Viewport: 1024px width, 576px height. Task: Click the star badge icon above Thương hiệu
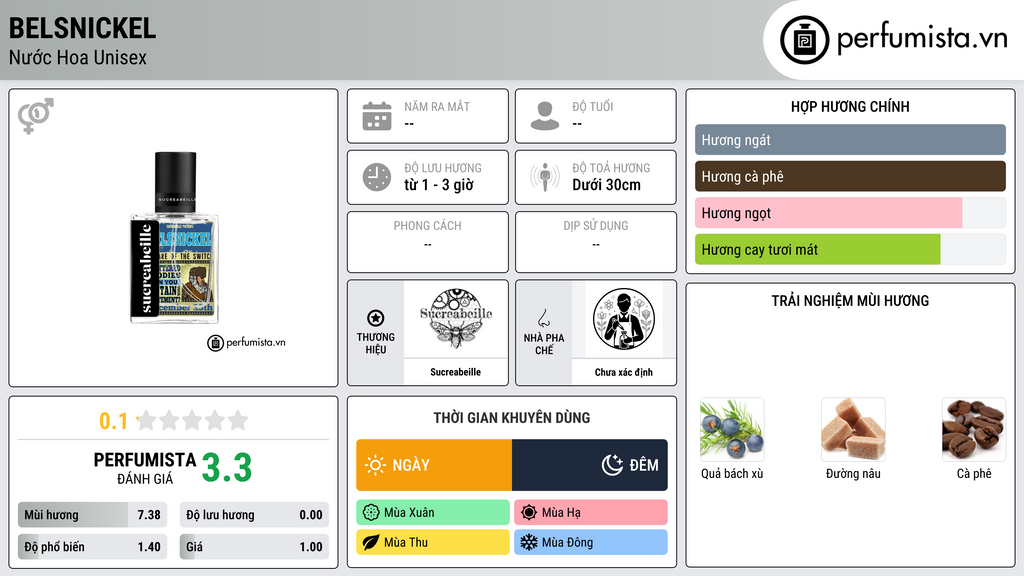pyautogui.click(x=376, y=318)
